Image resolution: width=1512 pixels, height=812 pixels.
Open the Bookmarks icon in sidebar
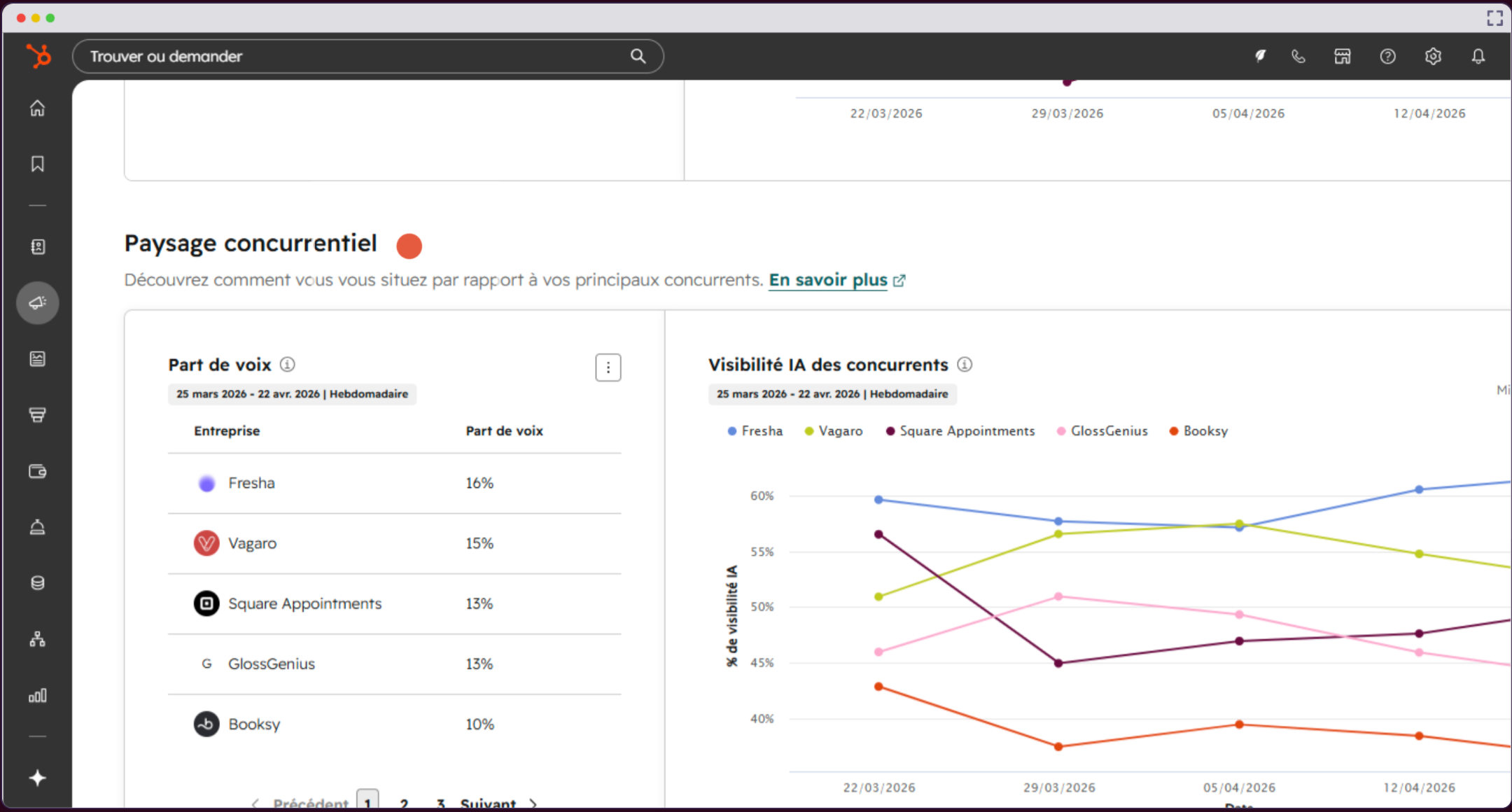pyautogui.click(x=38, y=164)
